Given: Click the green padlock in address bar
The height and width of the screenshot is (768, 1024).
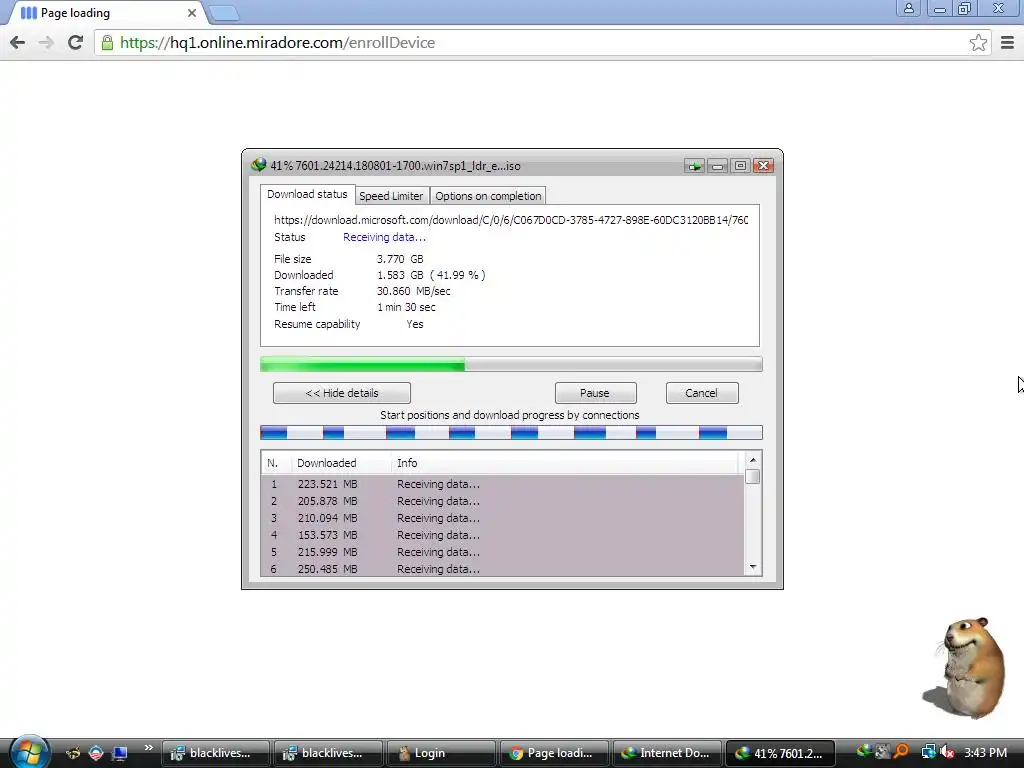Looking at the screenshot, I should 107,43.
